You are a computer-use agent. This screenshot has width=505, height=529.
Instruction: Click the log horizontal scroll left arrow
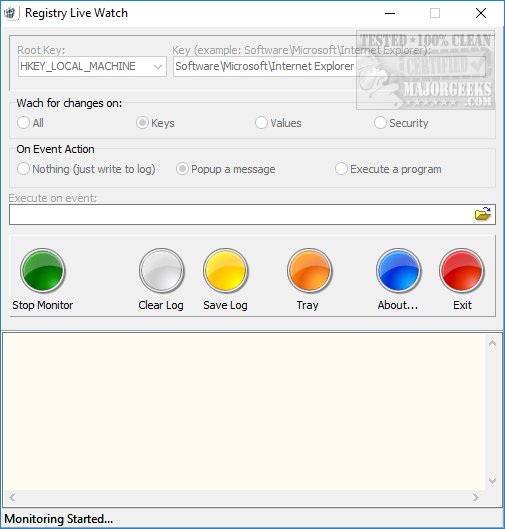tap(12, 497)
